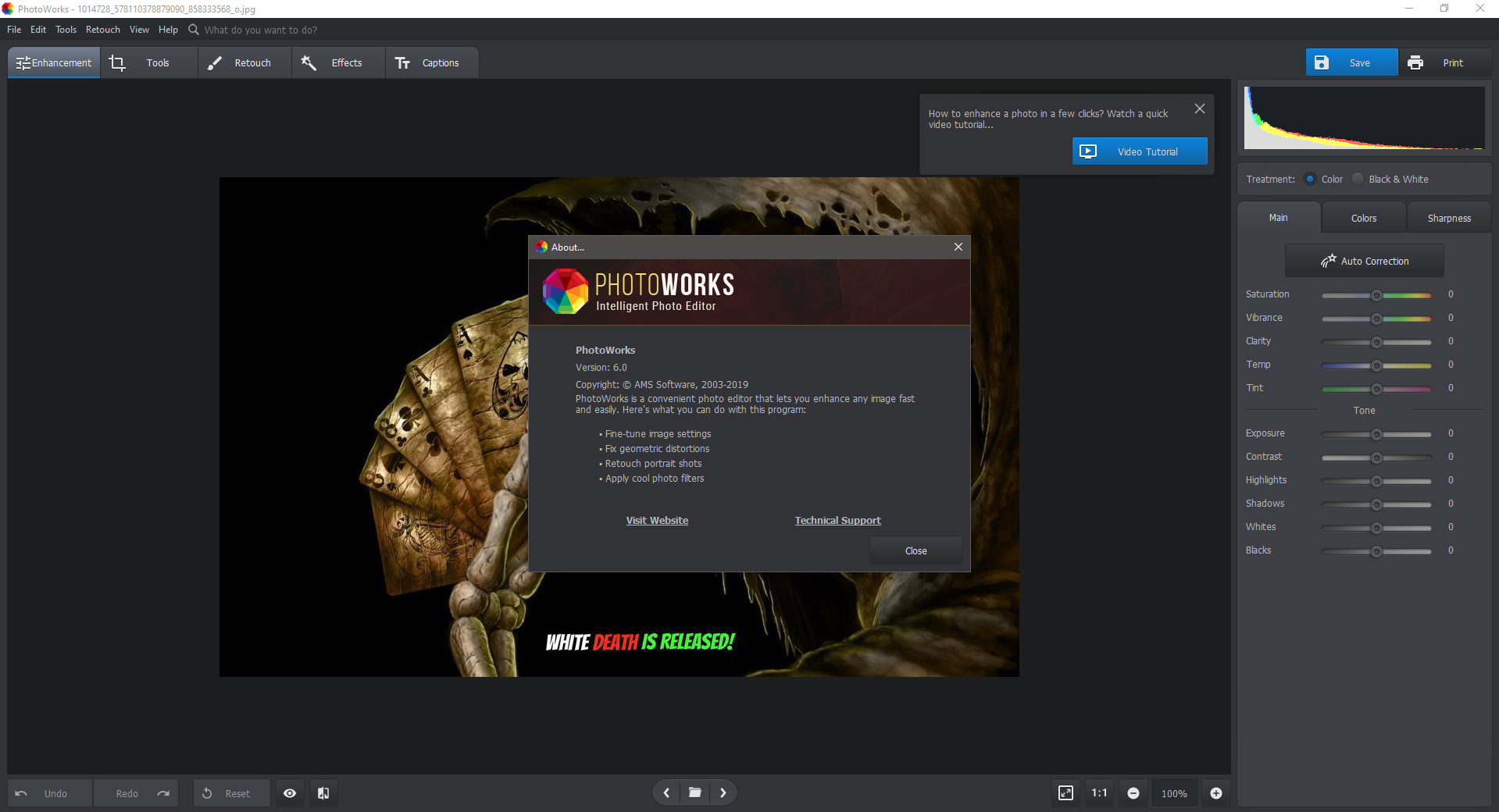1499x812 pixels.
Task: Switch to the Sharpness tab
Action: pyautogui.click(x=1449, y=219)
